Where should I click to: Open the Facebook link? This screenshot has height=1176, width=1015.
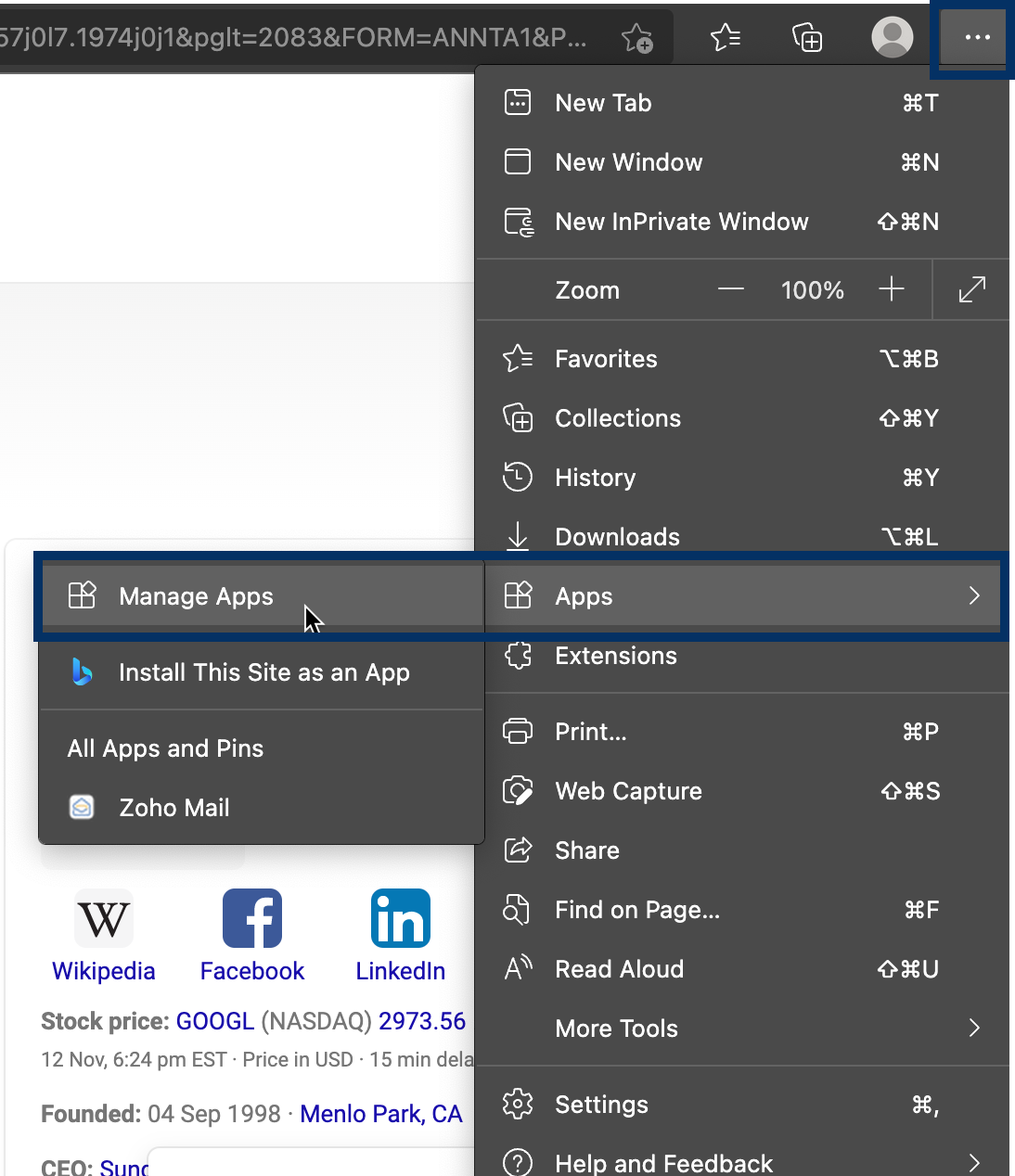(252, 971)
